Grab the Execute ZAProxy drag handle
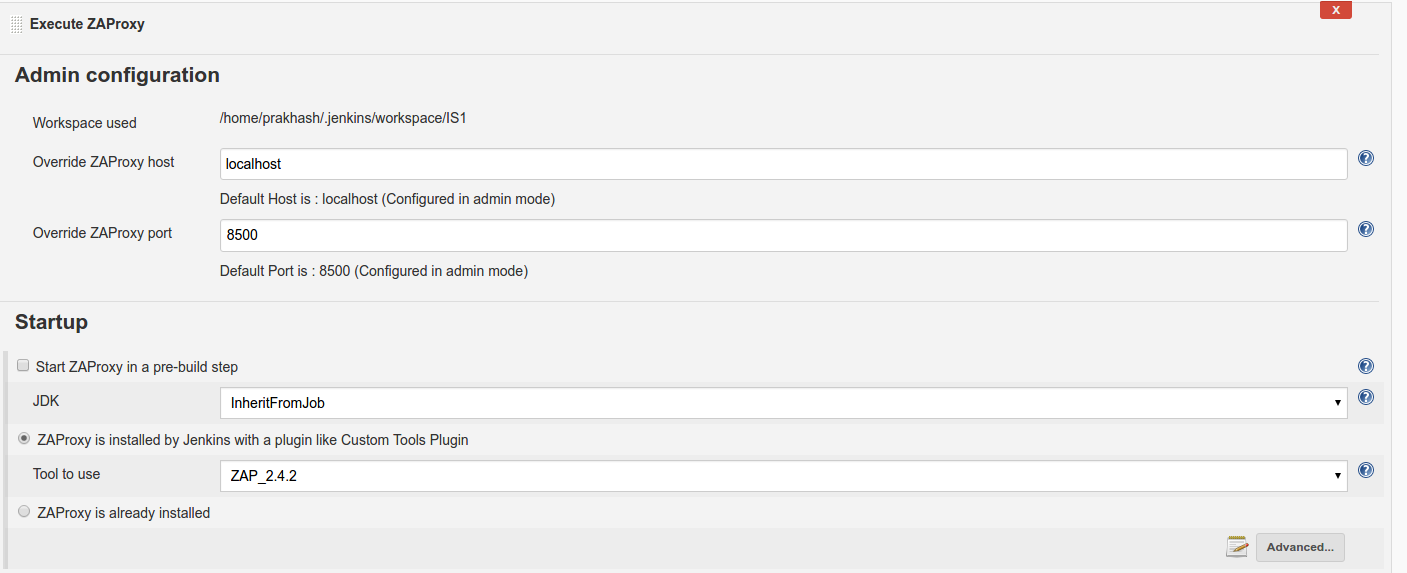 (16, 24)
